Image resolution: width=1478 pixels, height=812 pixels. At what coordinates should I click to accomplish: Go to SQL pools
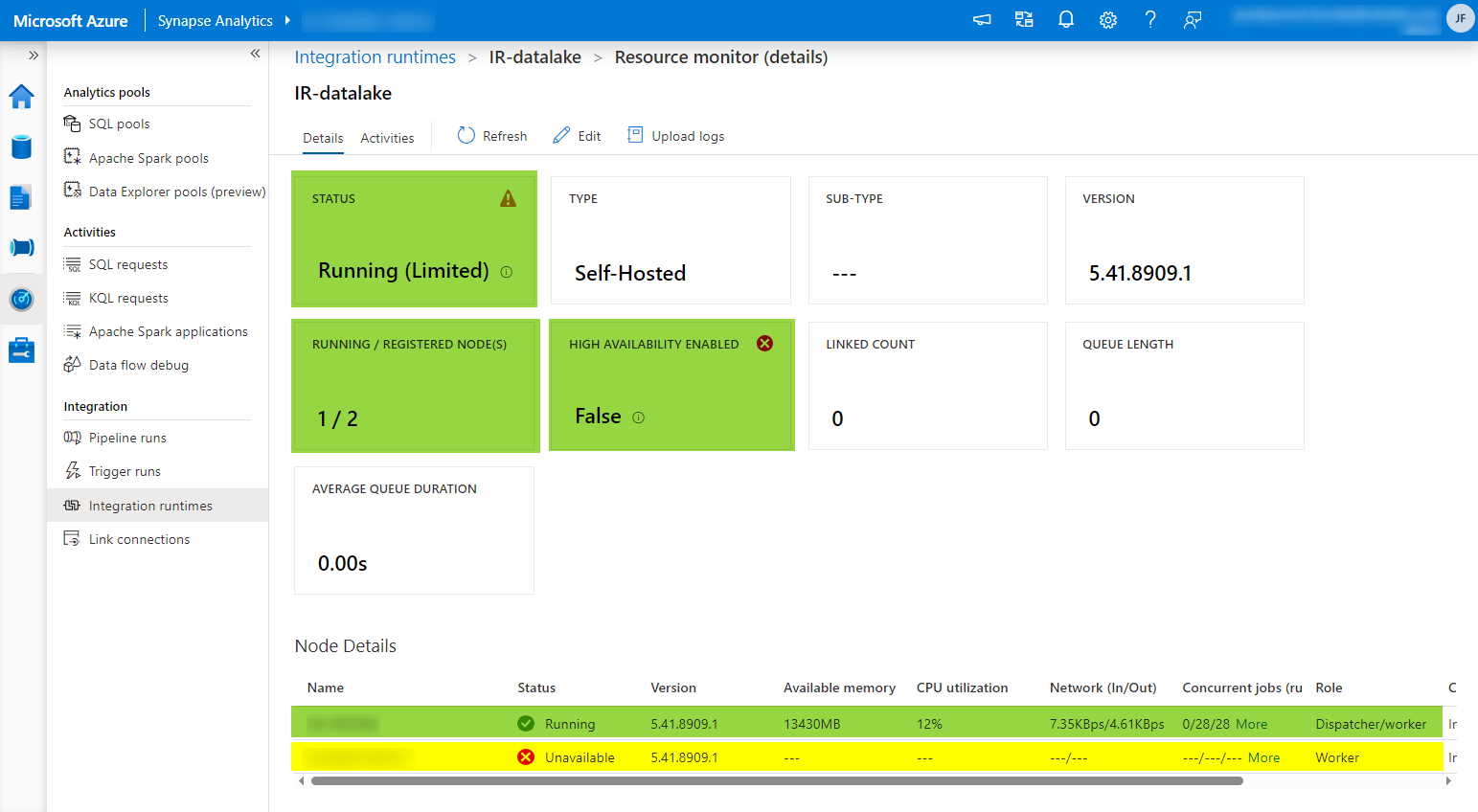120,124
